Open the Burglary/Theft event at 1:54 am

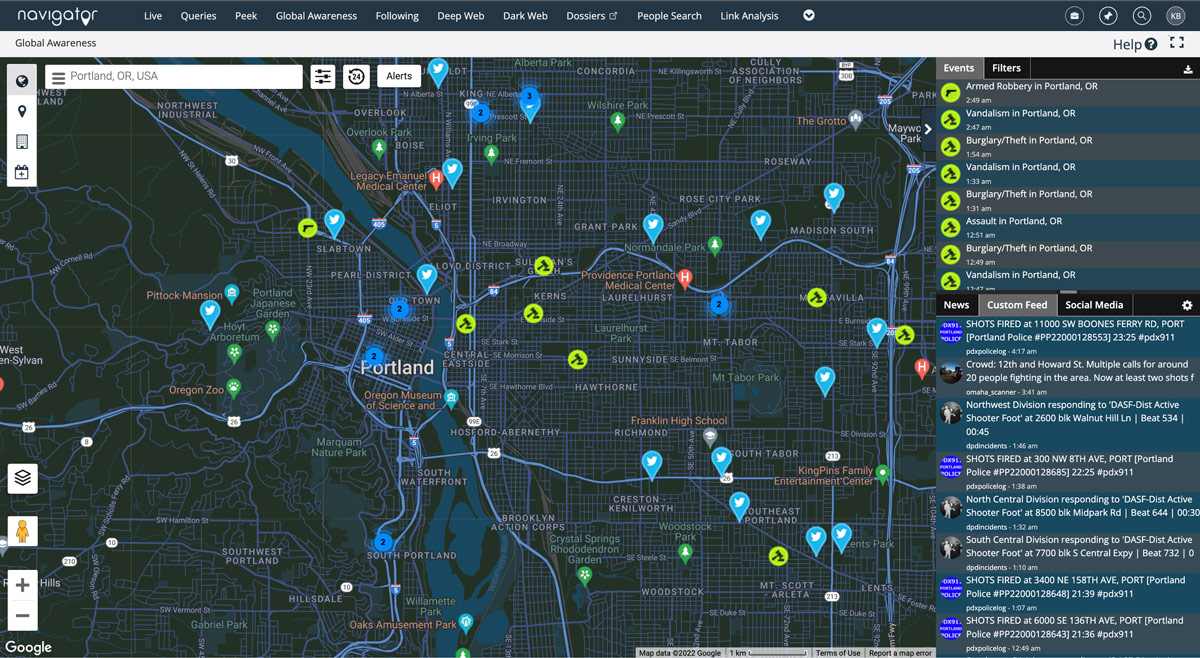1067,146
